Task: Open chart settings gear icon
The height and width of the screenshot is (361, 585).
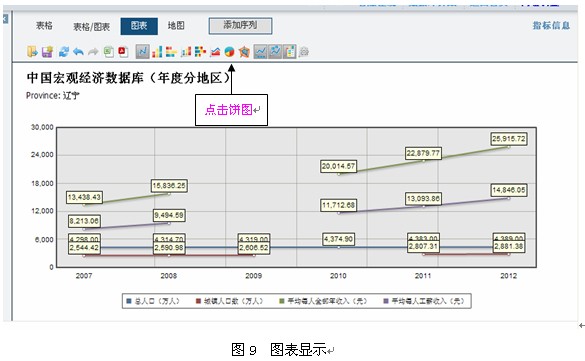Action: point(304,51)
